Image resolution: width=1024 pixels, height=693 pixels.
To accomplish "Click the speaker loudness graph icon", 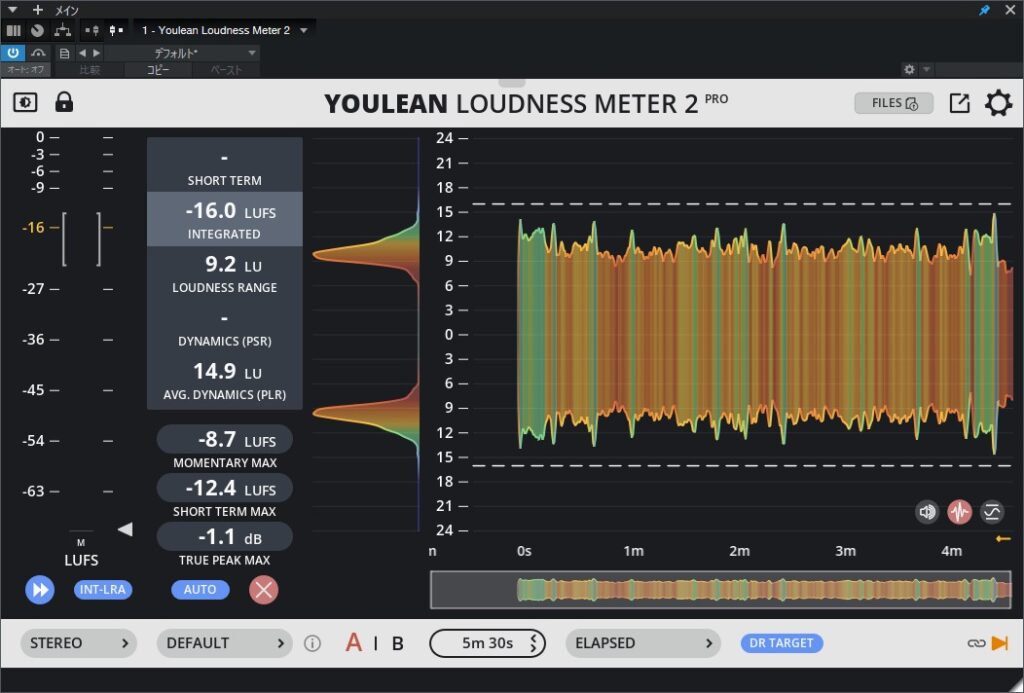I will tap(927, 512).
